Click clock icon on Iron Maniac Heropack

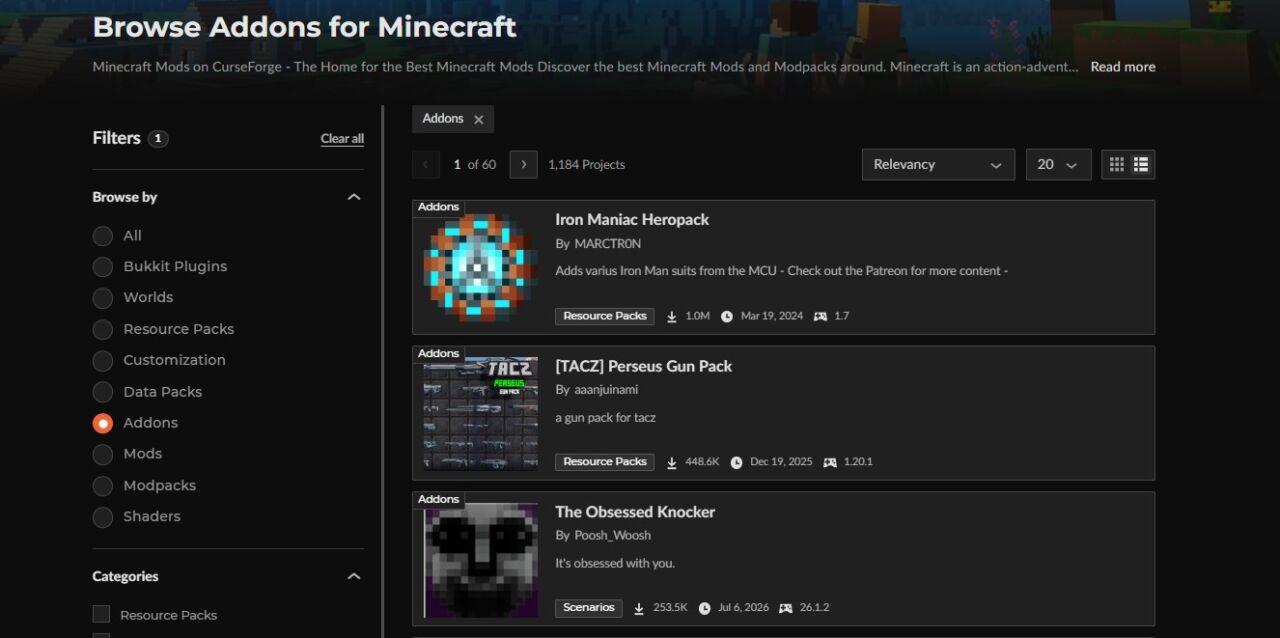727,316
